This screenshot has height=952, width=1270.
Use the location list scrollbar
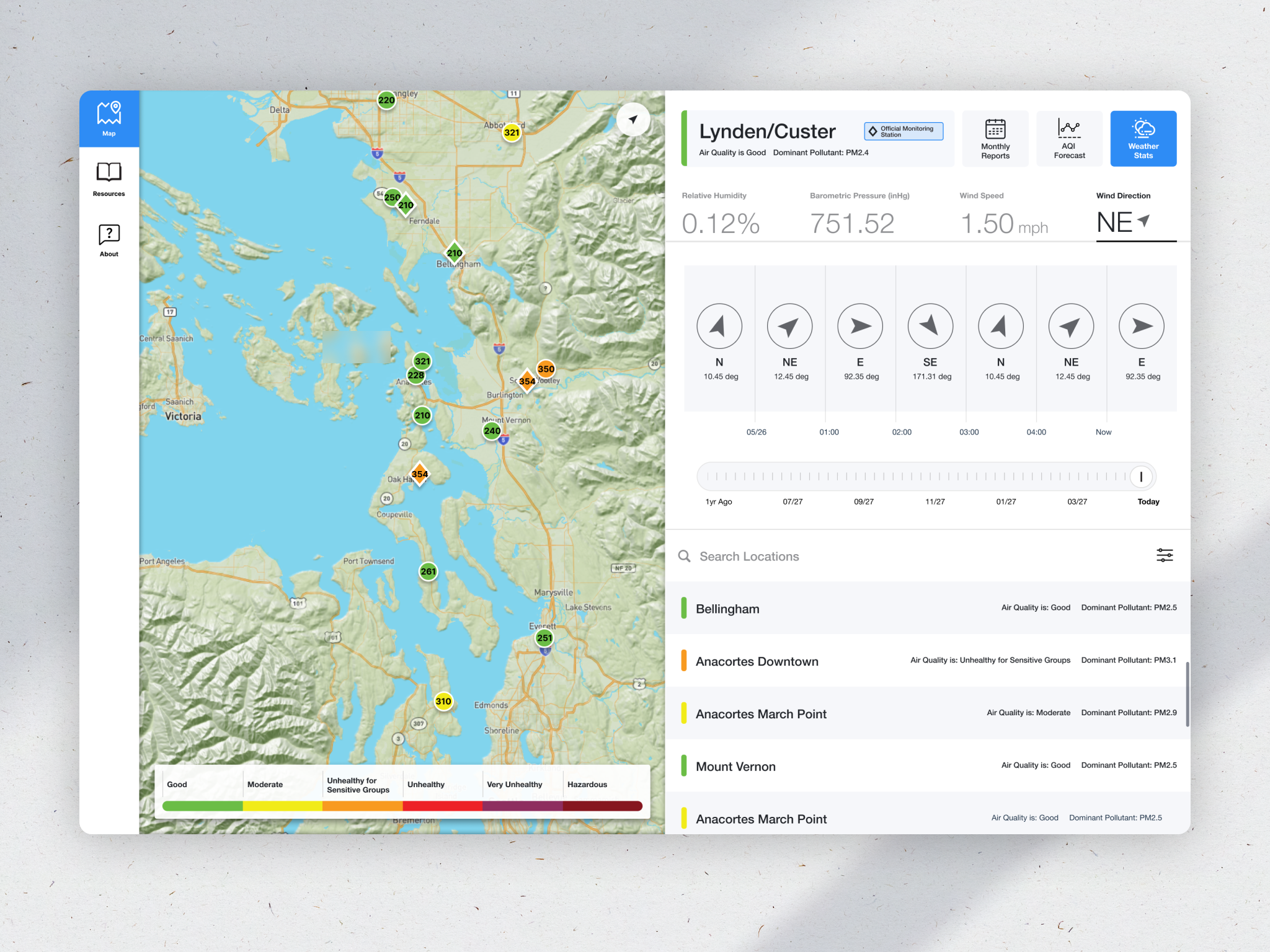point(1187,694)
